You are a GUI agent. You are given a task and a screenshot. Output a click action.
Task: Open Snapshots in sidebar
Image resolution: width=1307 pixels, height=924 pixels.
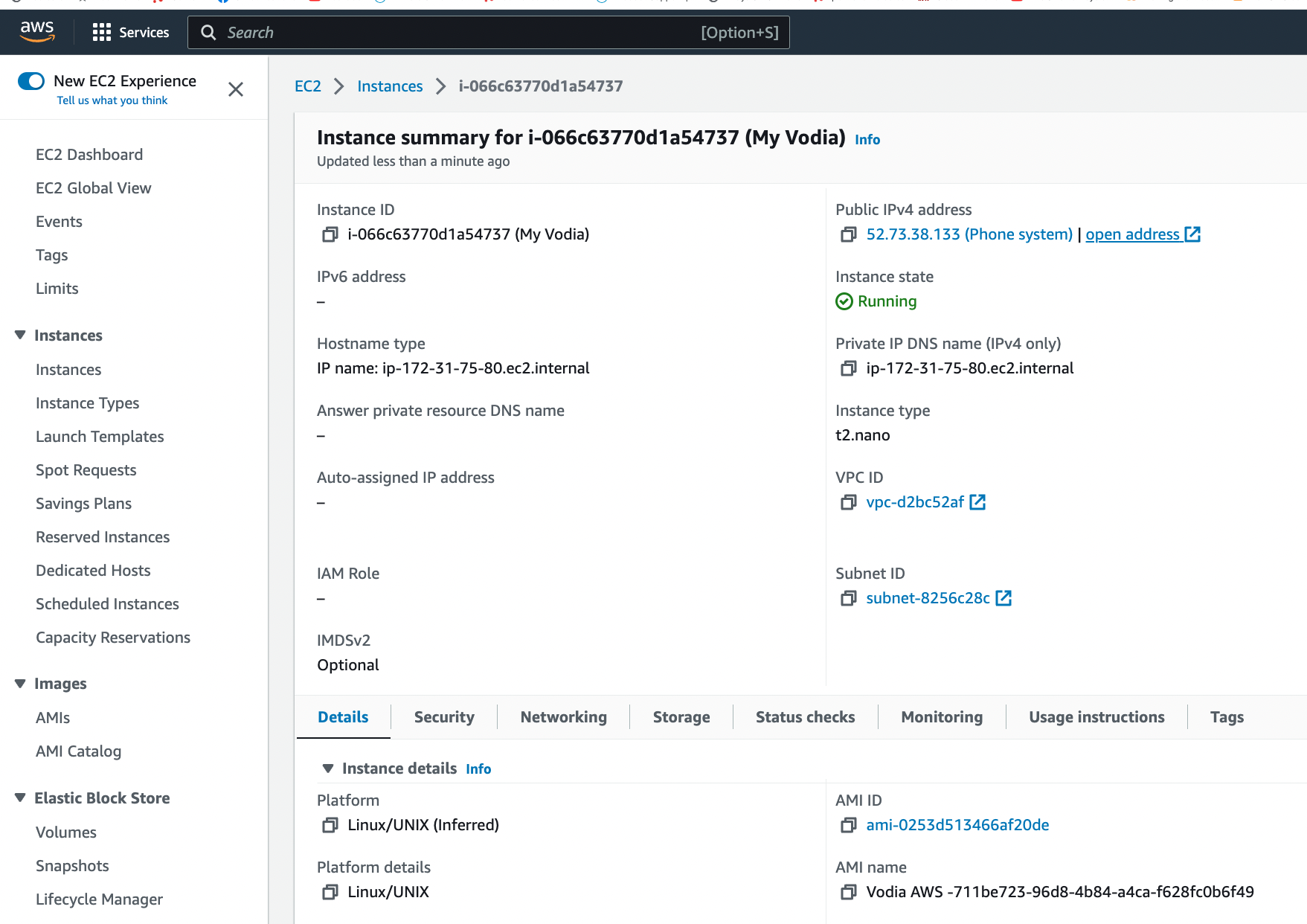click(72, 866)
